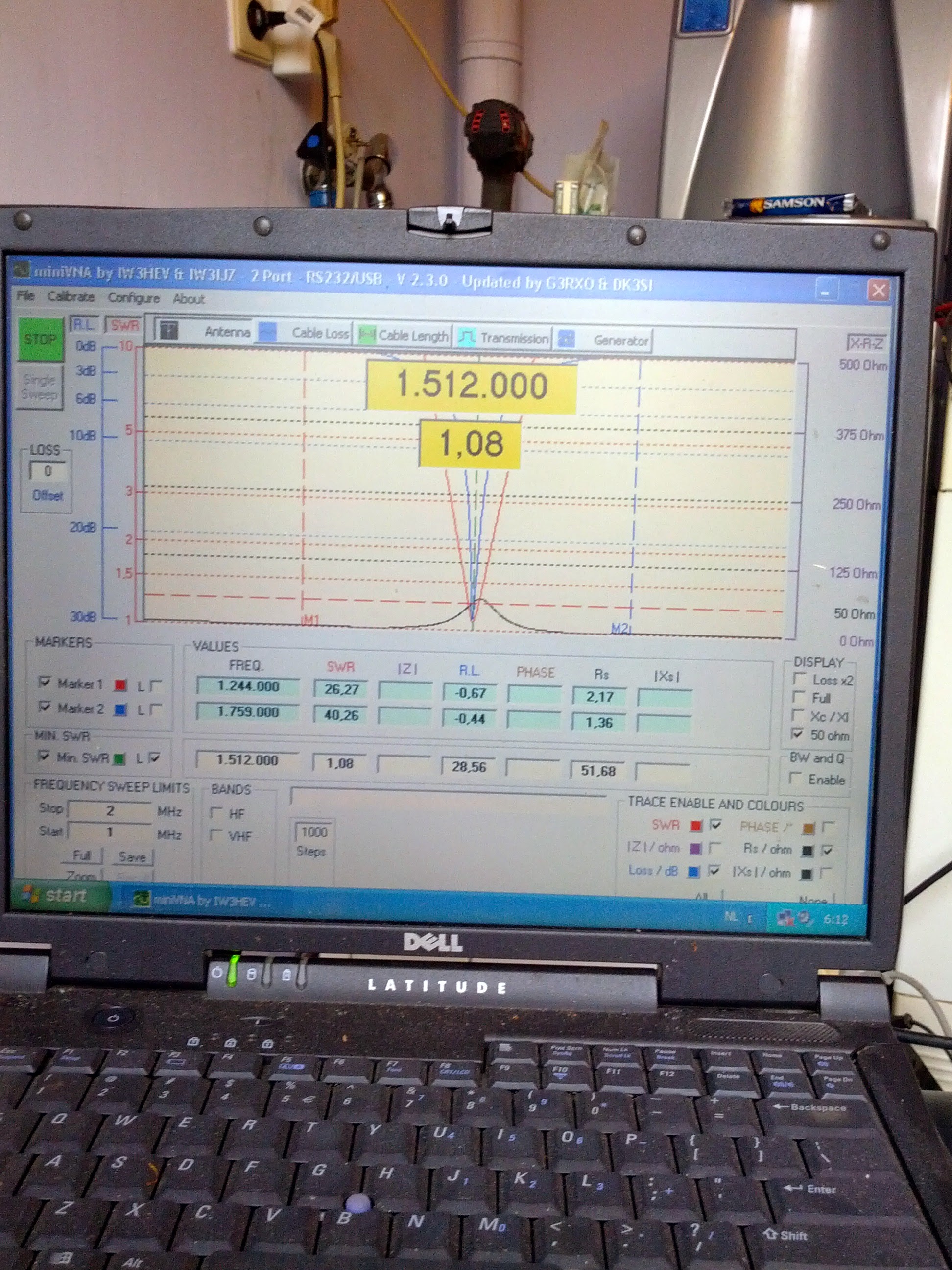Click the red SWR trace colour swatch
The image size is (952, 1270).
[696, 826]
